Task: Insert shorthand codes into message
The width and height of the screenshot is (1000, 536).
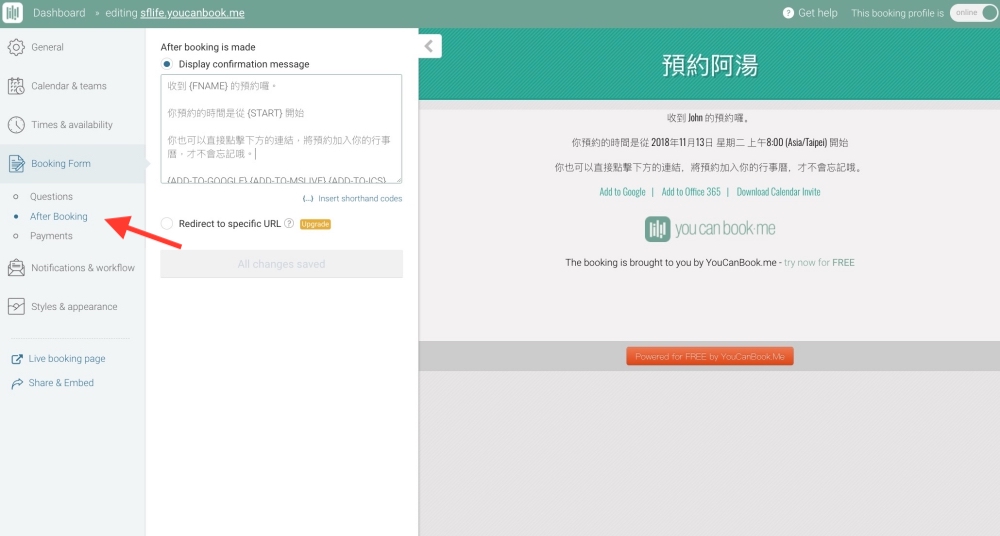Action: 359,199
